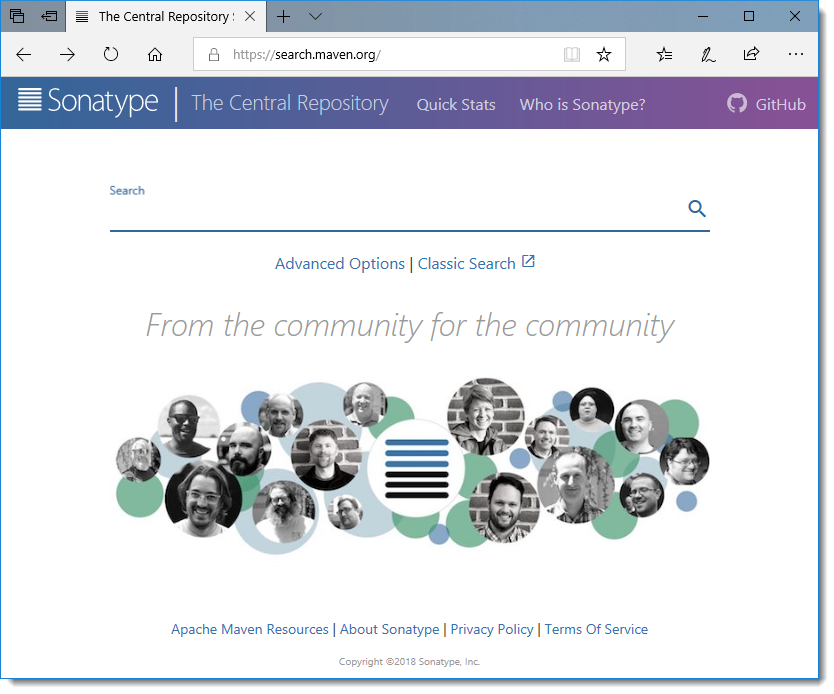Click Copyright ©2018 Sonatype, Inc. text

409,662
